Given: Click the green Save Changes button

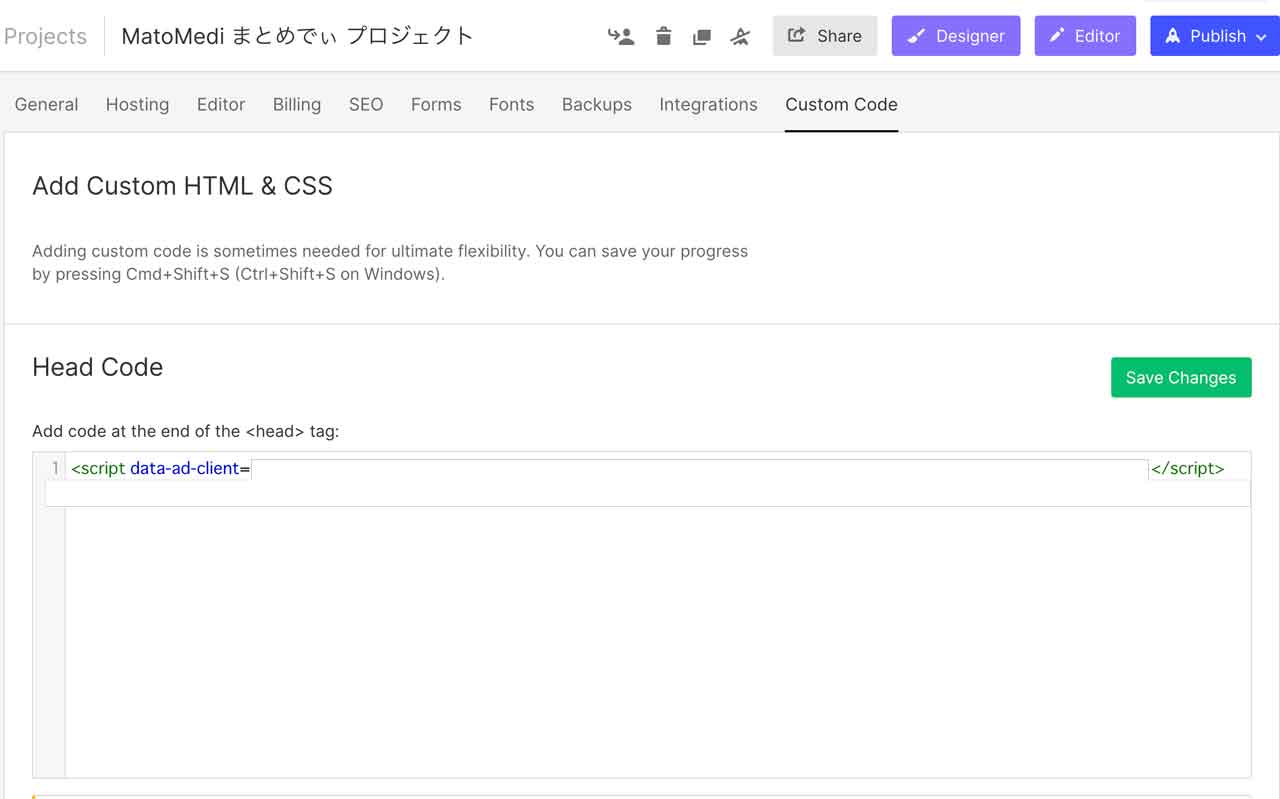Looking at the screenshot, I should (1181, 377).
